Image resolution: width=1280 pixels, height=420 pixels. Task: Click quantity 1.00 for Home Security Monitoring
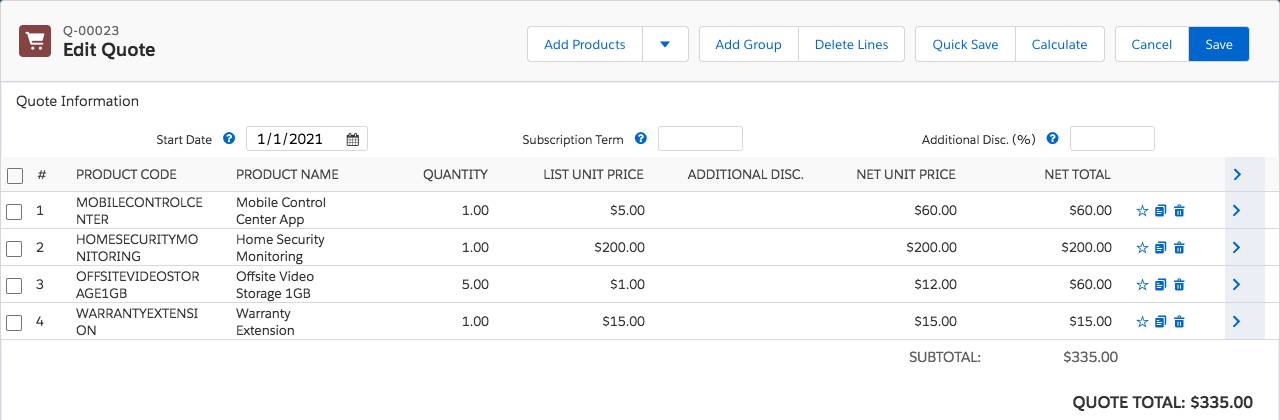(x=475, y=248)
